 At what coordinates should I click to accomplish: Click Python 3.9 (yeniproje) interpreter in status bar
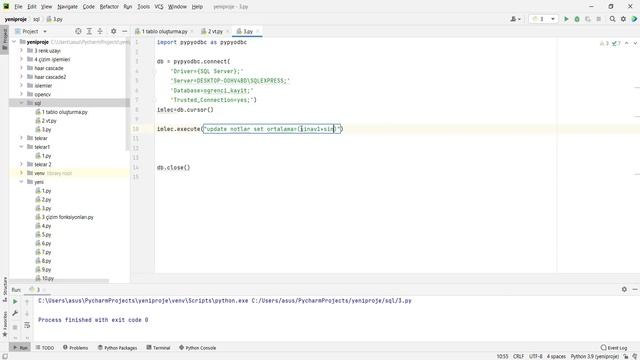(594, 356)
